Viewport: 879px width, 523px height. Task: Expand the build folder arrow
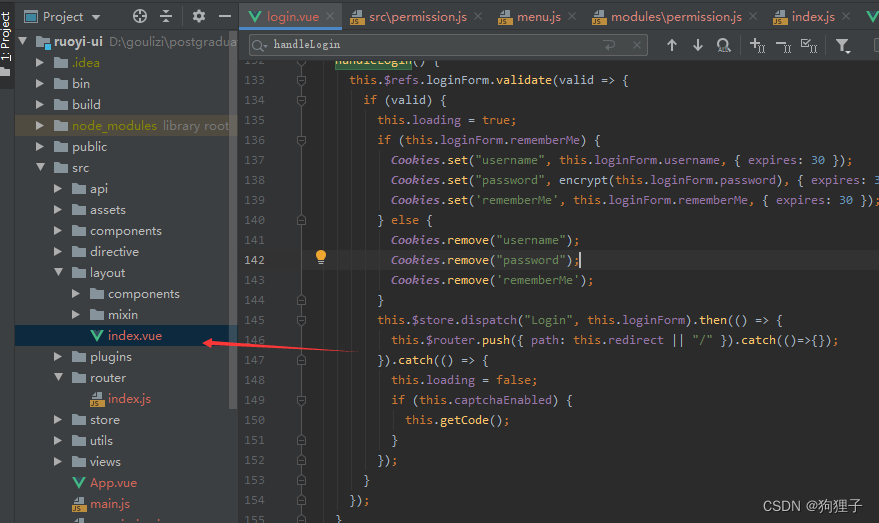click(40, 104)
